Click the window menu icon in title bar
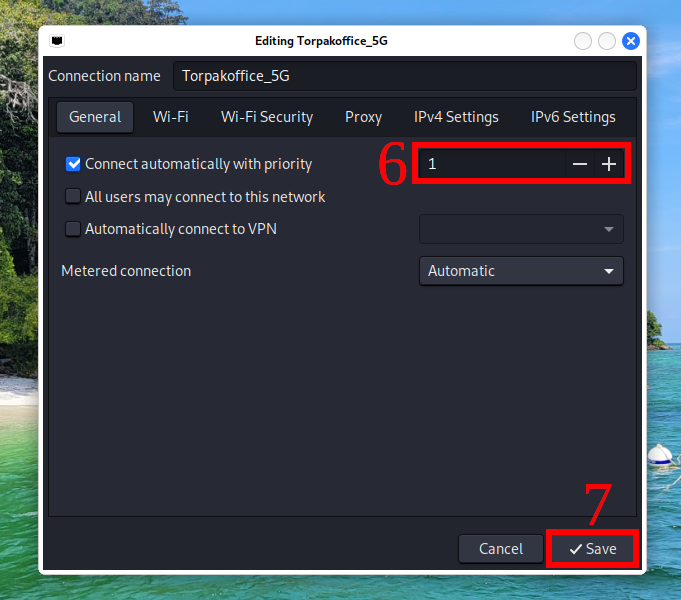681x600 pixels. pyautogui.click(x=57, y=41)
